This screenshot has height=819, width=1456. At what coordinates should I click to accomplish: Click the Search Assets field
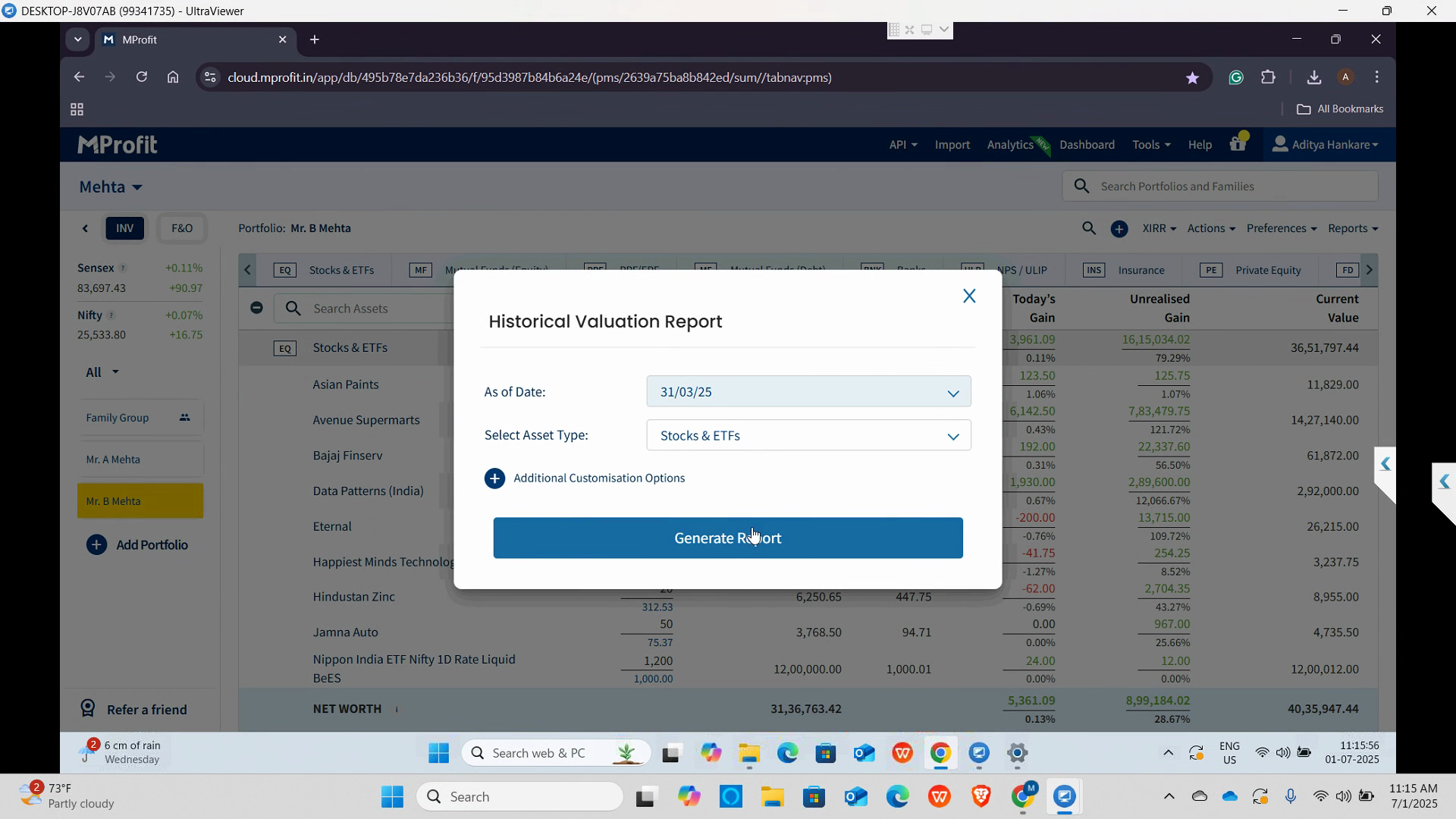coord(364,309)
